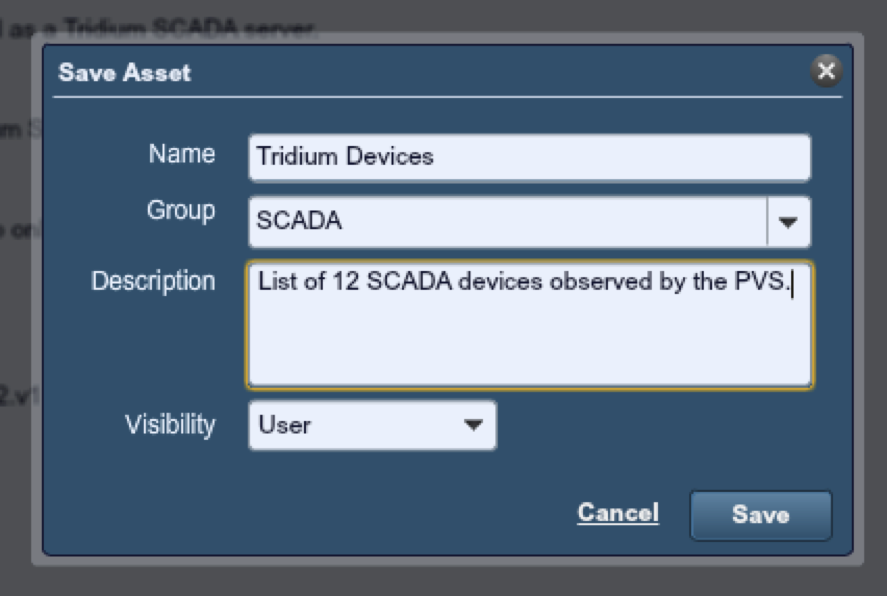Click the User text in Visibility selector
The width and height of the screenshot is (888, 597).
[284, 425]
